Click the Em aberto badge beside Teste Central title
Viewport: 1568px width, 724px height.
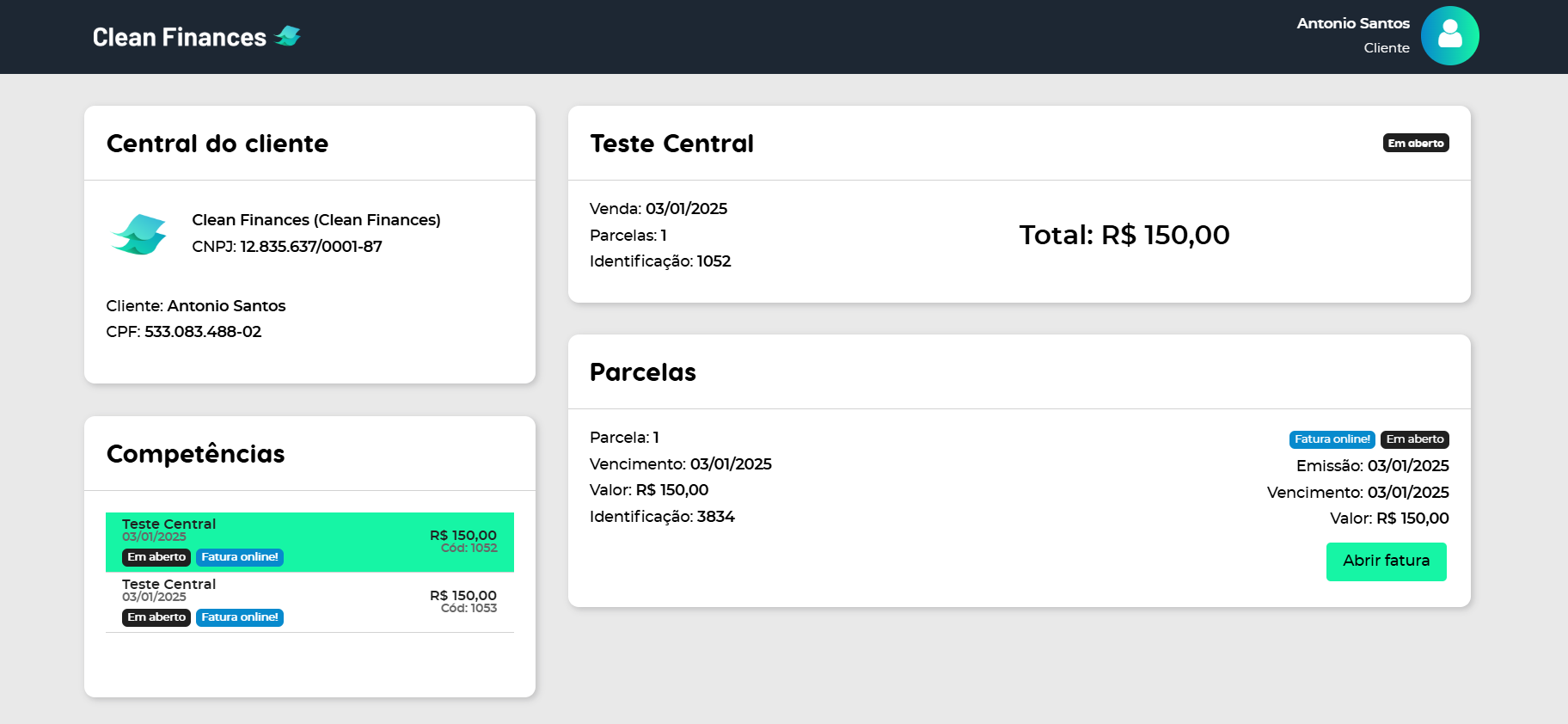click(x=1415, y=144)
